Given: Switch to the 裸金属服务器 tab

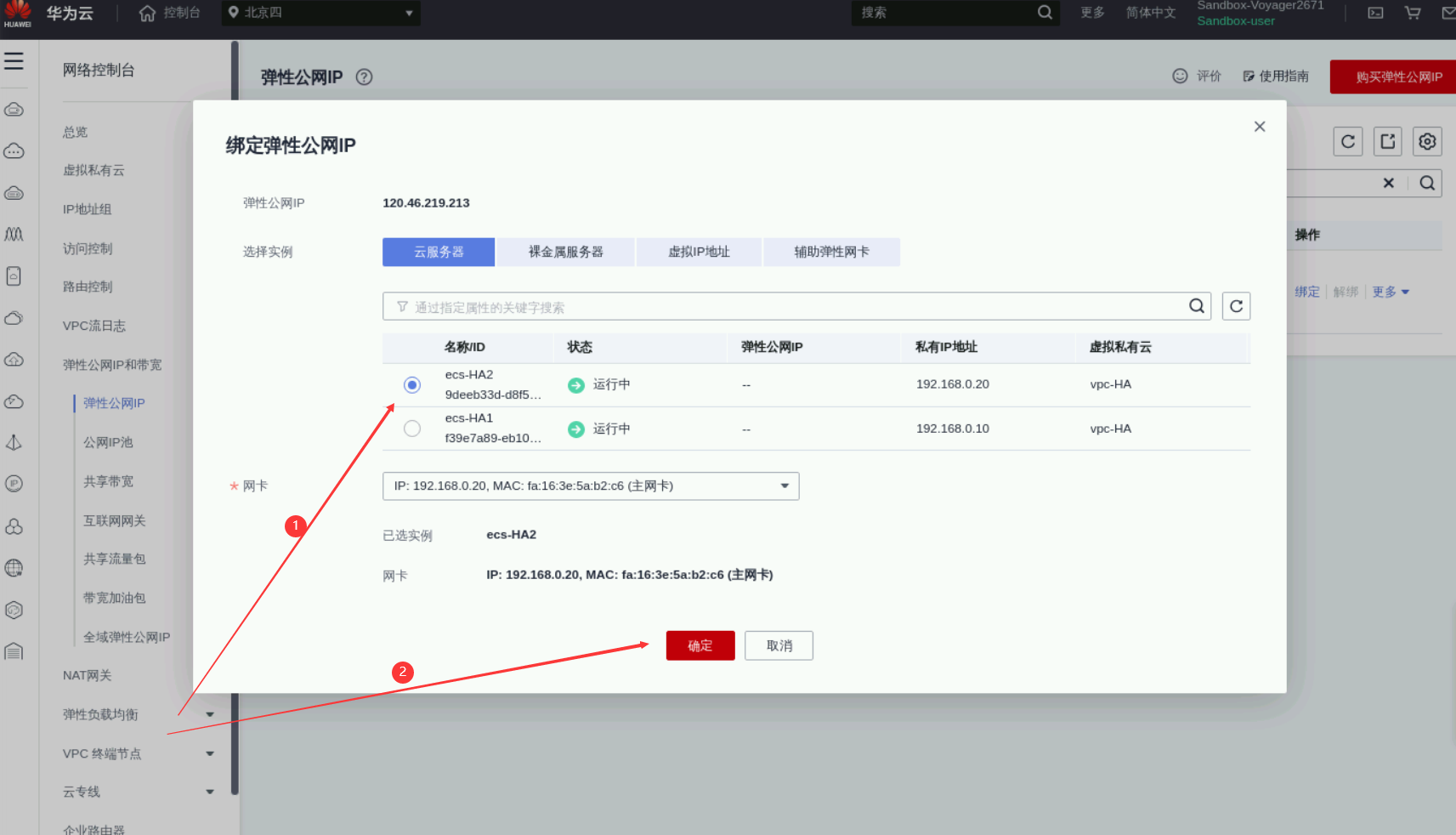Looking at the screenshot, I should [566, 252].
